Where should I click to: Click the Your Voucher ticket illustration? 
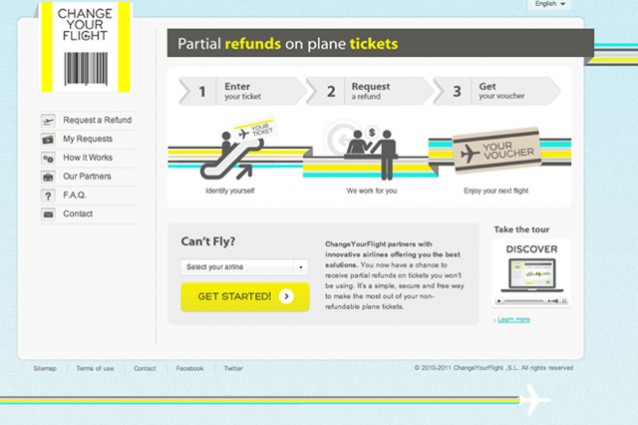(497, 150)
